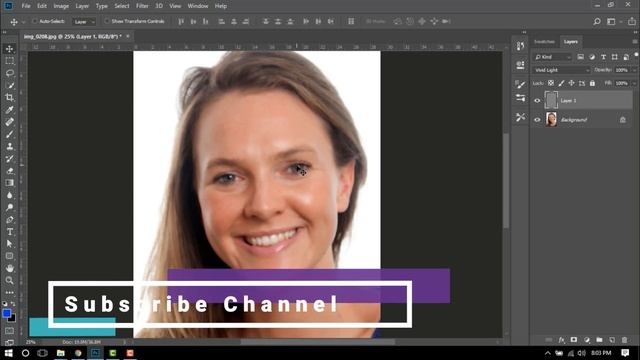The height and width of the screenshot is (360, 640).
Task: Open the Opacity dropdown arrow
Action: pos(634,70)
